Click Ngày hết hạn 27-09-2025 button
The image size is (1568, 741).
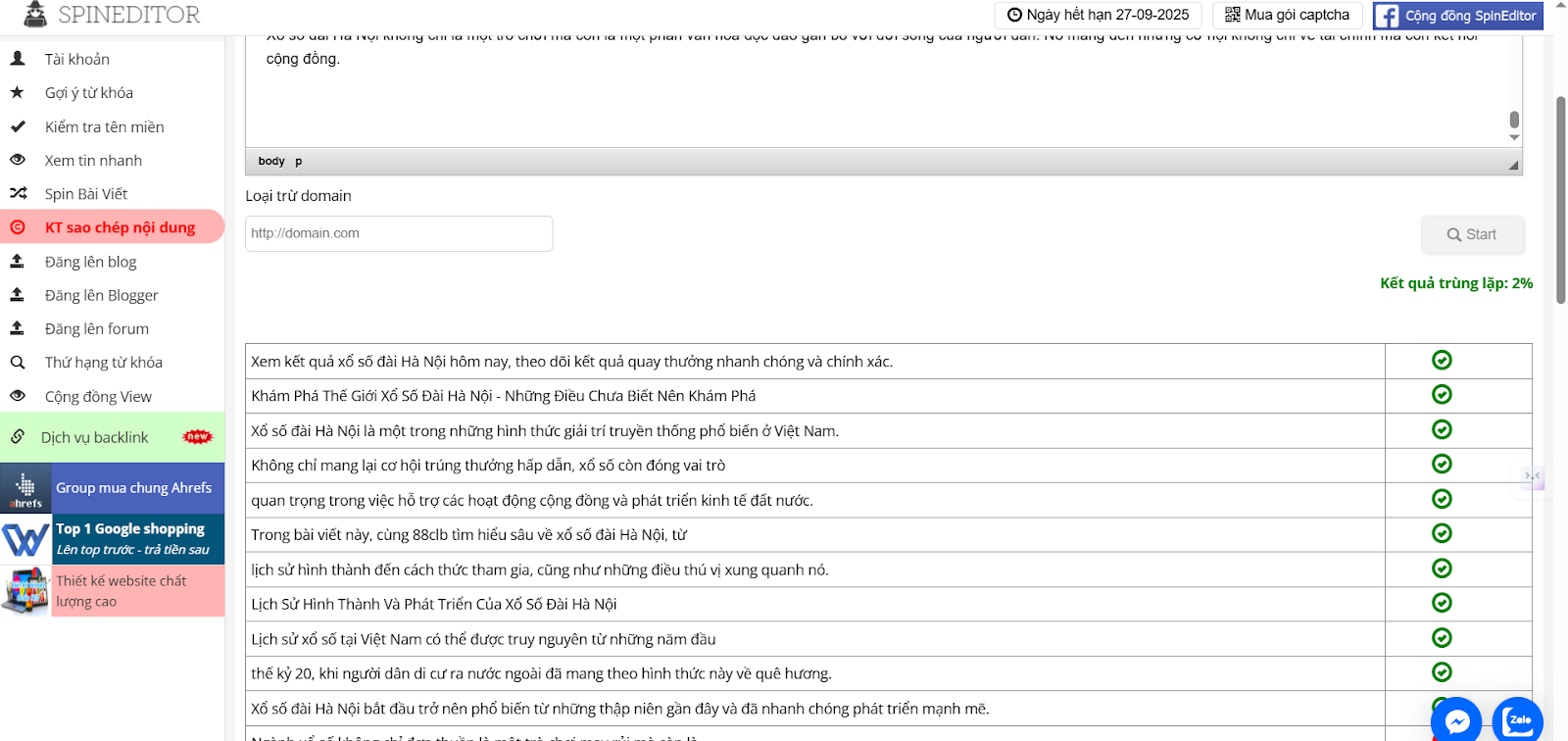pos(1098,15)
